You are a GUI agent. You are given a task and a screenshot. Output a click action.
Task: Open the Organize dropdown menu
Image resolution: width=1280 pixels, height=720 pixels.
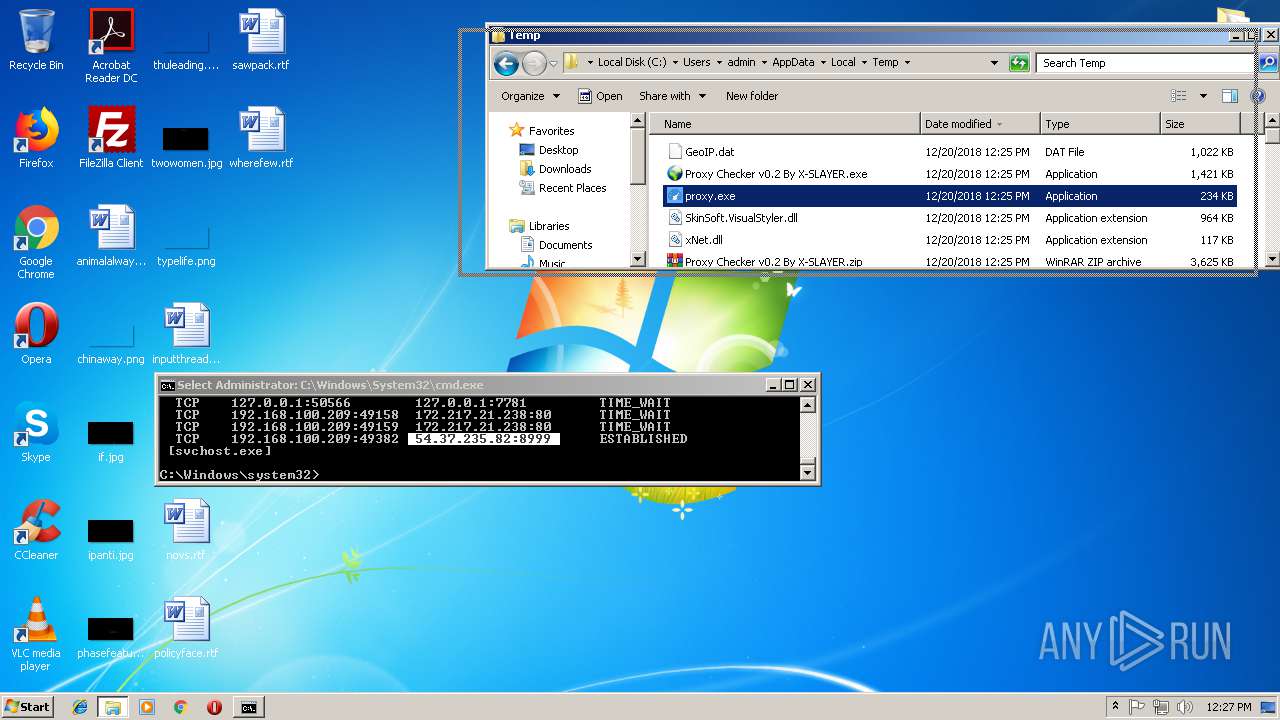click(x=530, y=96)
